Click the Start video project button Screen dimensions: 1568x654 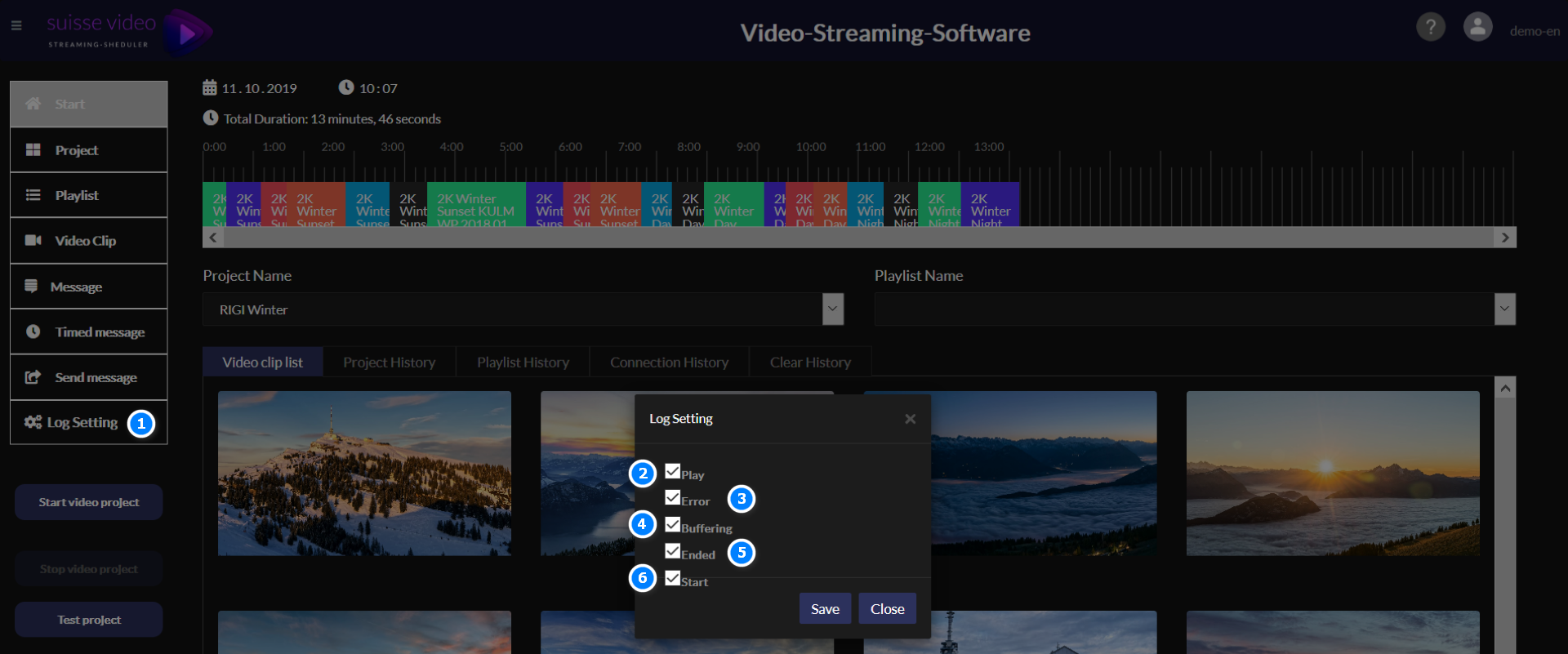pyautogui.click(x=89, y=502)
